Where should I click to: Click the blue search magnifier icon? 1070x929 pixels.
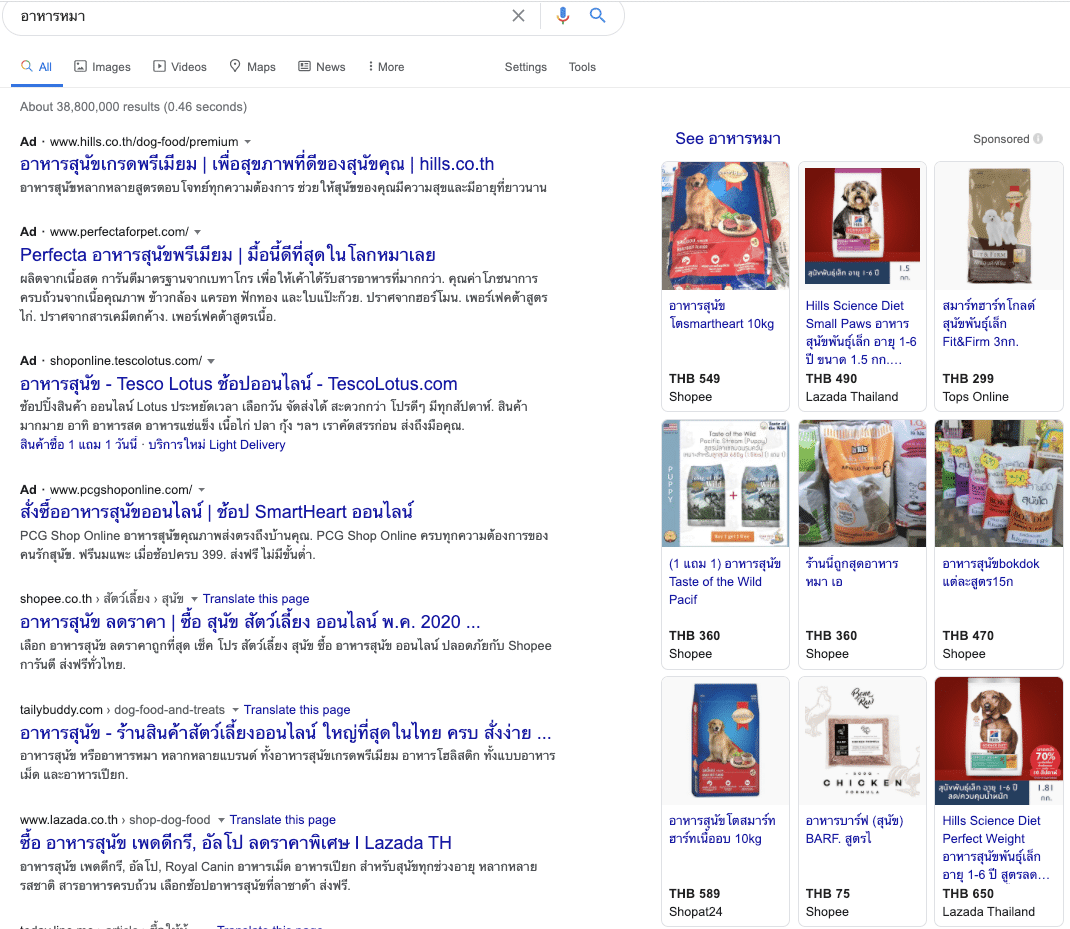click(598, 16)
